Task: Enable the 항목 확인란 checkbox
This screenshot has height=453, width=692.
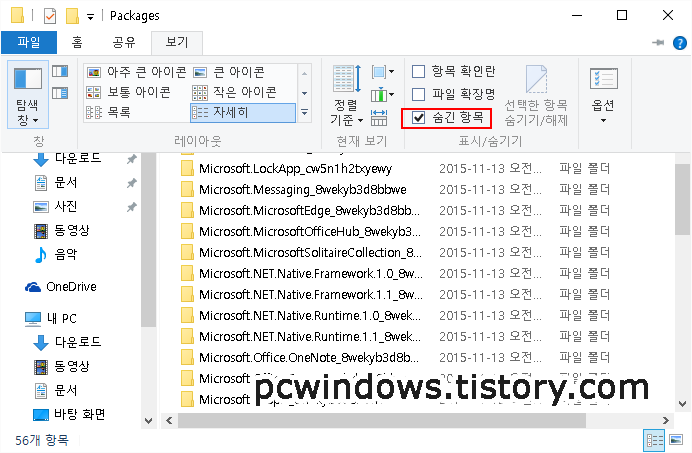Action: coord(418,71)
